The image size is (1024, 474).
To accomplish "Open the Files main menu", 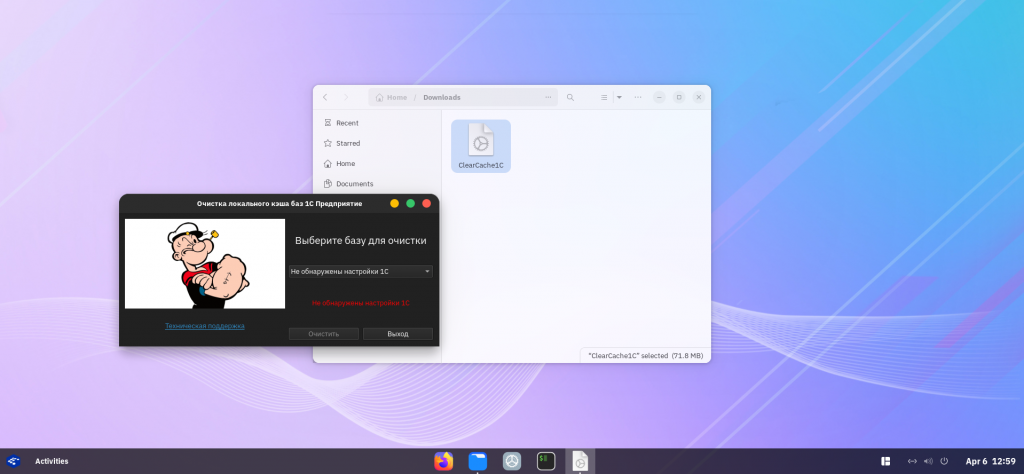I will [x=638, y=97].
